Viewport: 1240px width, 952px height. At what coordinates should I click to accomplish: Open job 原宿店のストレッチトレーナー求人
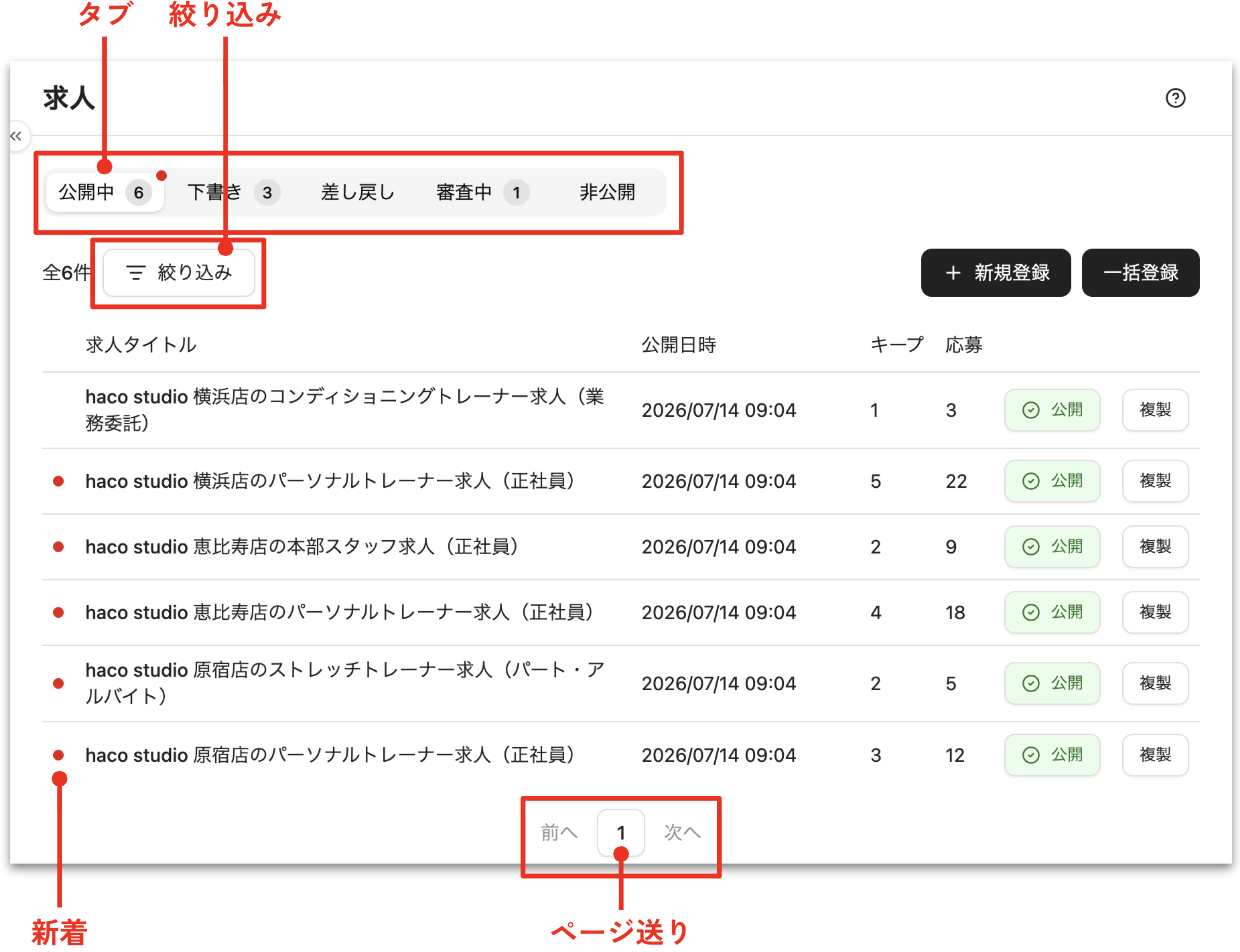(x=345, y=683)
